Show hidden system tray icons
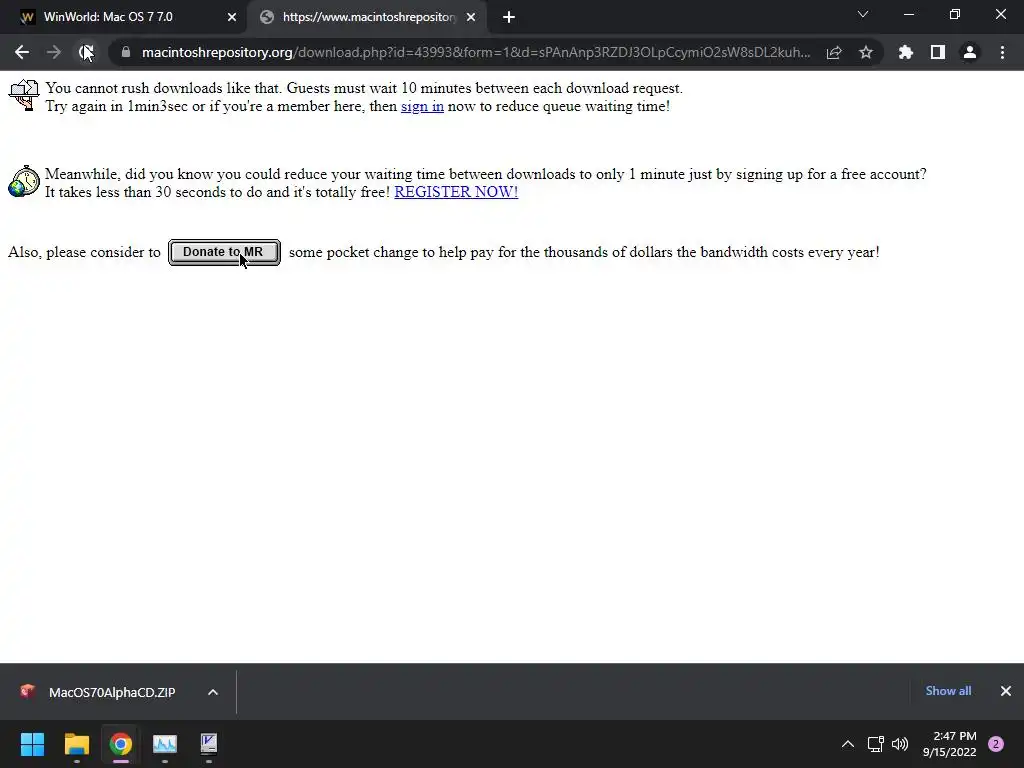 [848, 744]
